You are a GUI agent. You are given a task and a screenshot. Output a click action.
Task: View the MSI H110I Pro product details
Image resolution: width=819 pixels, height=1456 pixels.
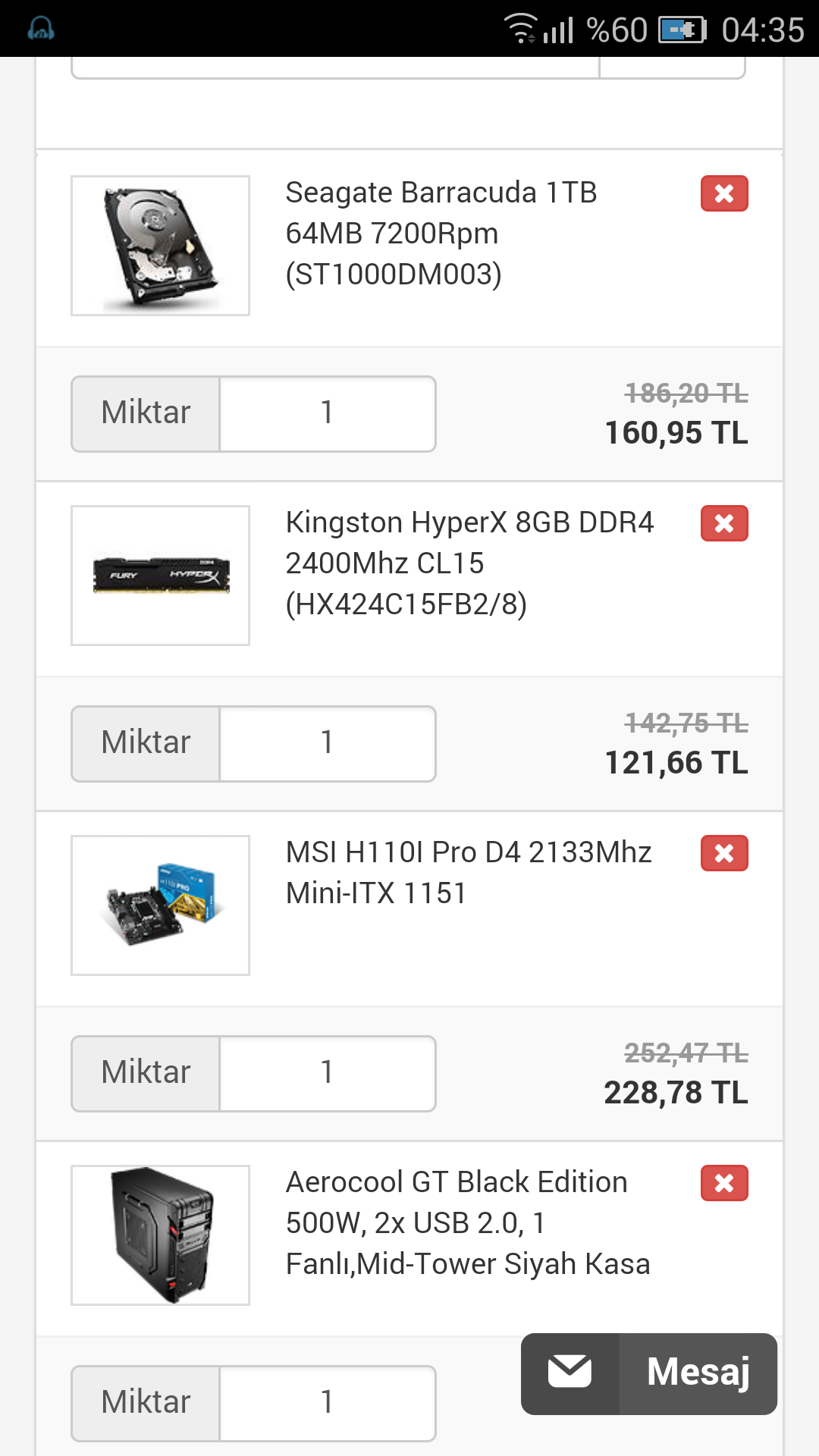pyautogui.click(x=466, y=872)
